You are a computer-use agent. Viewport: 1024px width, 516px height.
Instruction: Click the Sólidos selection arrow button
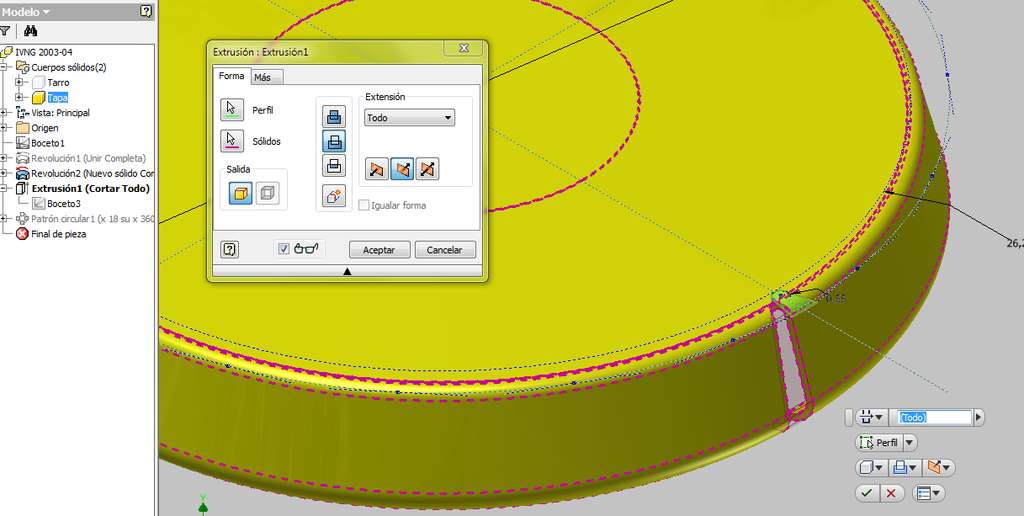coord(232,141)
